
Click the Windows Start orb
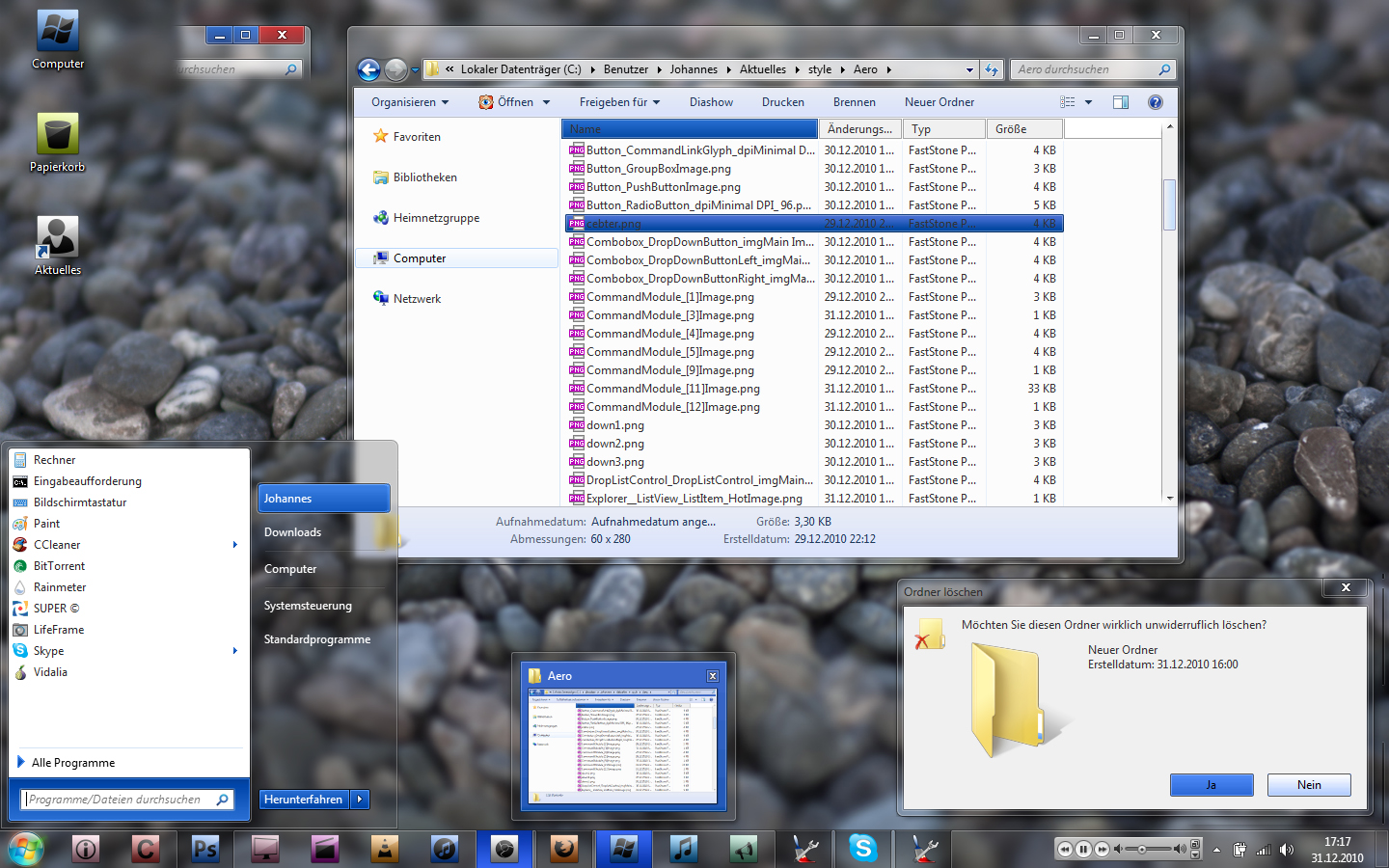[26, 849]
